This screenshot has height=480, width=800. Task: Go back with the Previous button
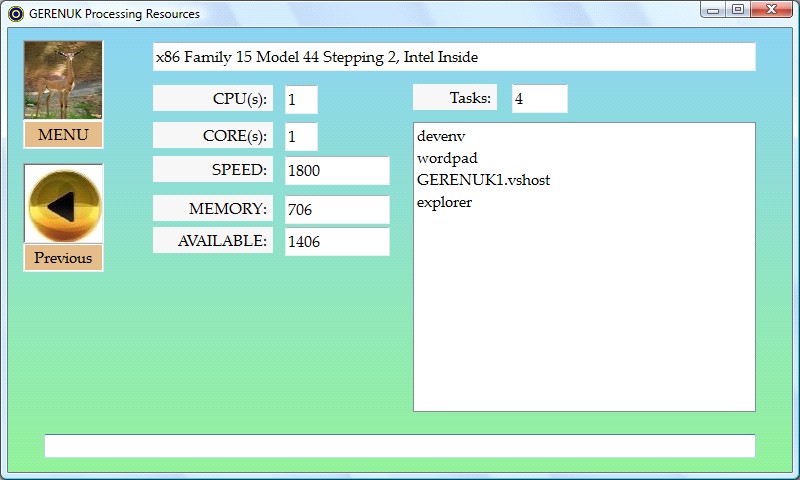[x=63, y=258]
